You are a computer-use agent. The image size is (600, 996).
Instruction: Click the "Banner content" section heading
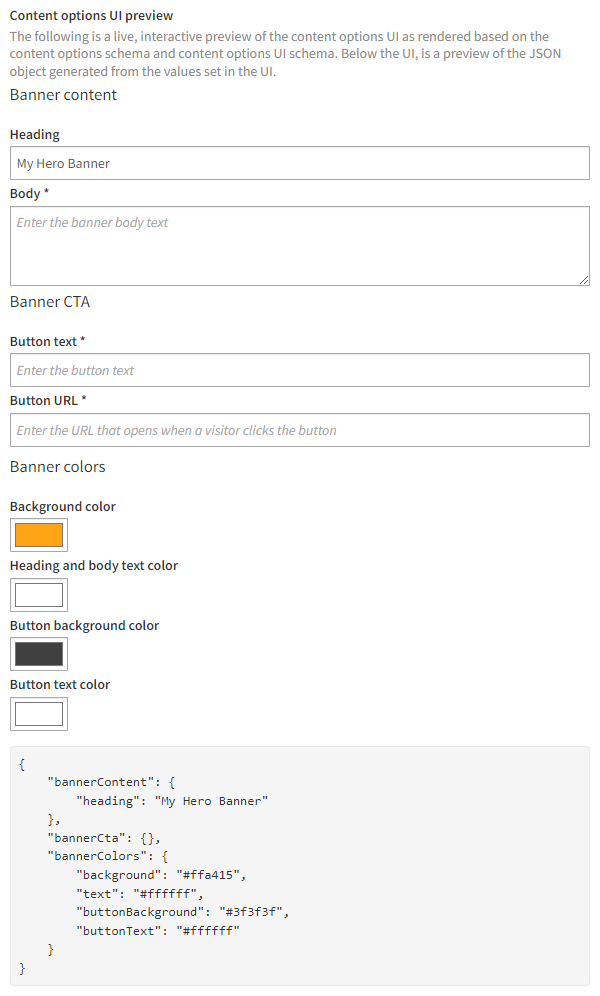pos(62,94)
